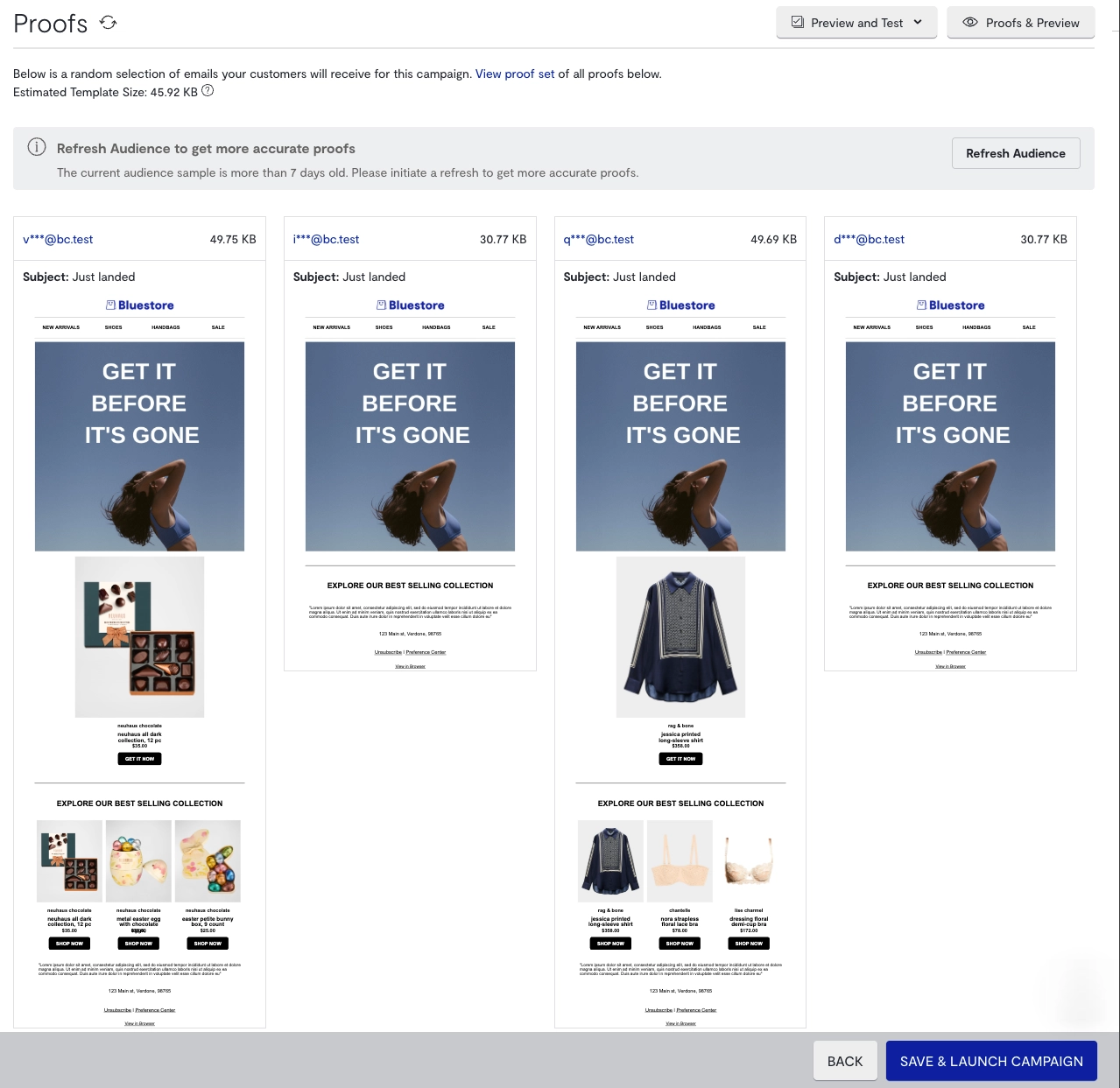Click the help icon next to Estimated Template Size
The width and height of the screenshot is (1120, 1088).
pyautogui.click(x=208, y=91)
